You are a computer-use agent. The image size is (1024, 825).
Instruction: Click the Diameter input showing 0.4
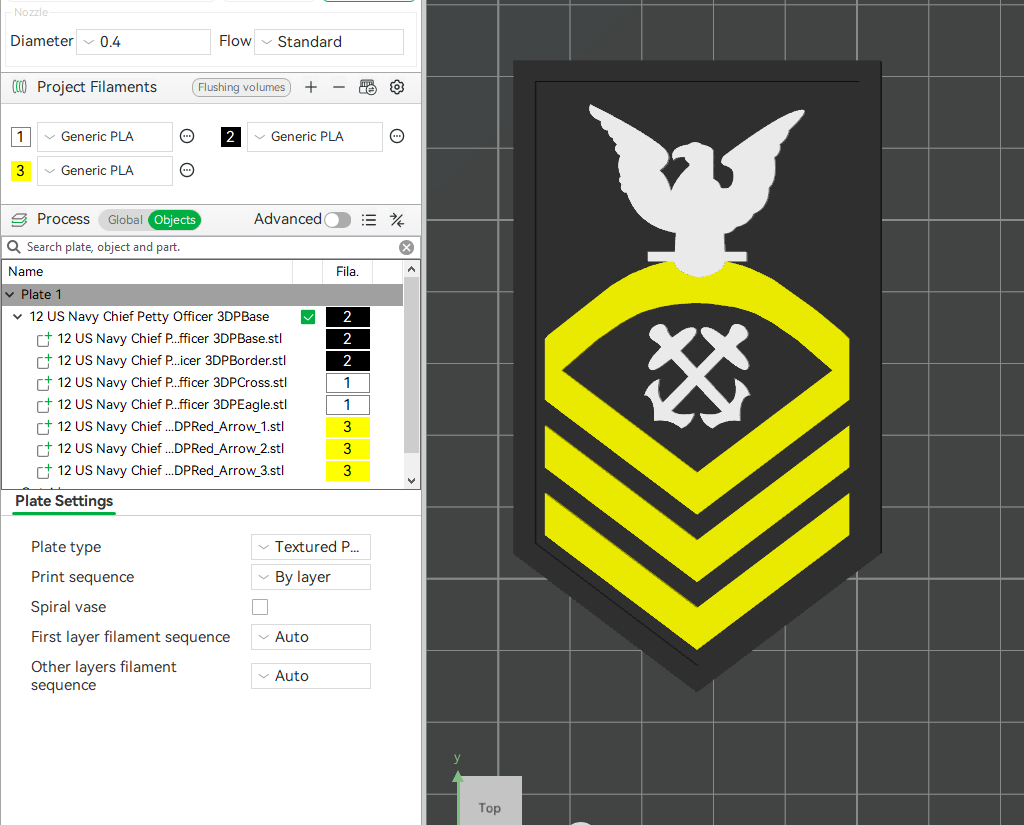(x=143, y=41)
